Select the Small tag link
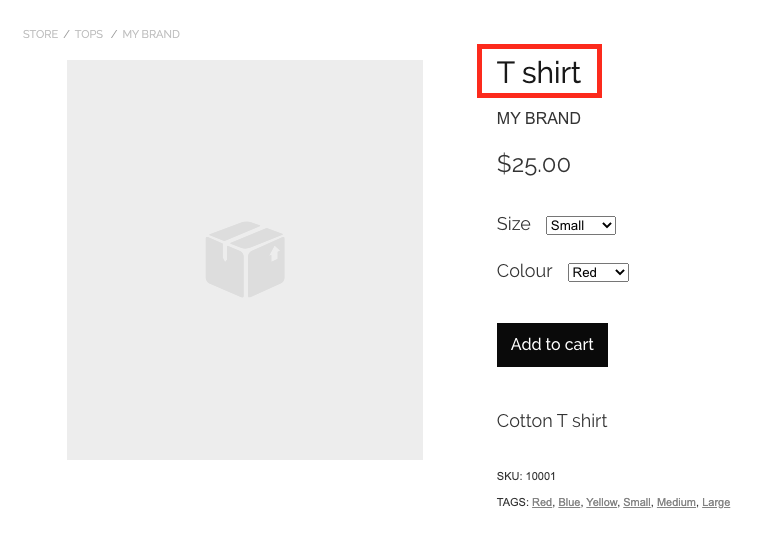The image size is (775, 540). 637,502
